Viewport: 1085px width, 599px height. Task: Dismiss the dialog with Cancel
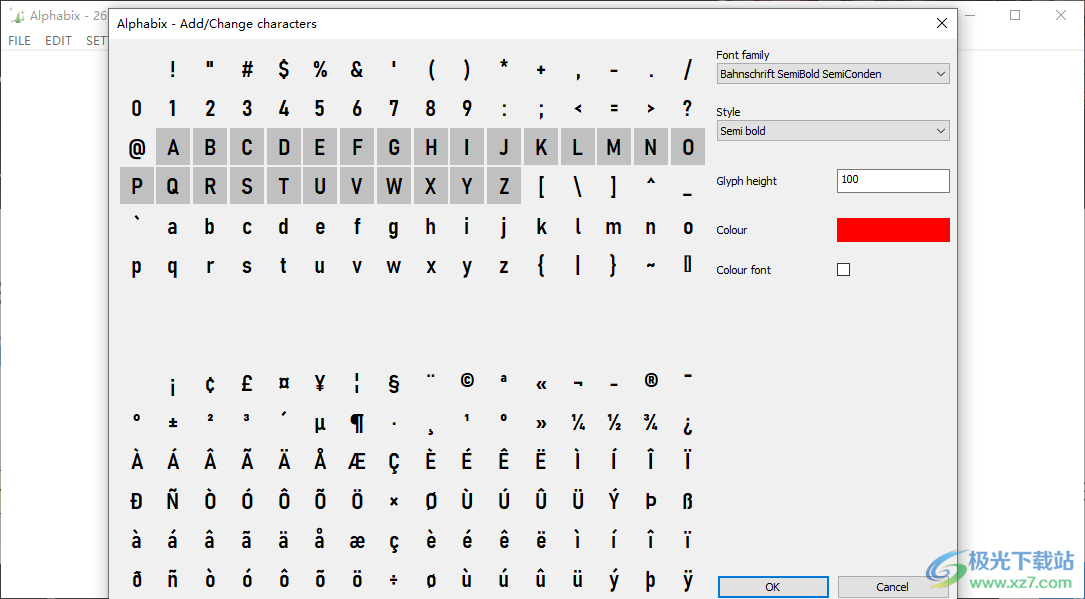point(893,586)
